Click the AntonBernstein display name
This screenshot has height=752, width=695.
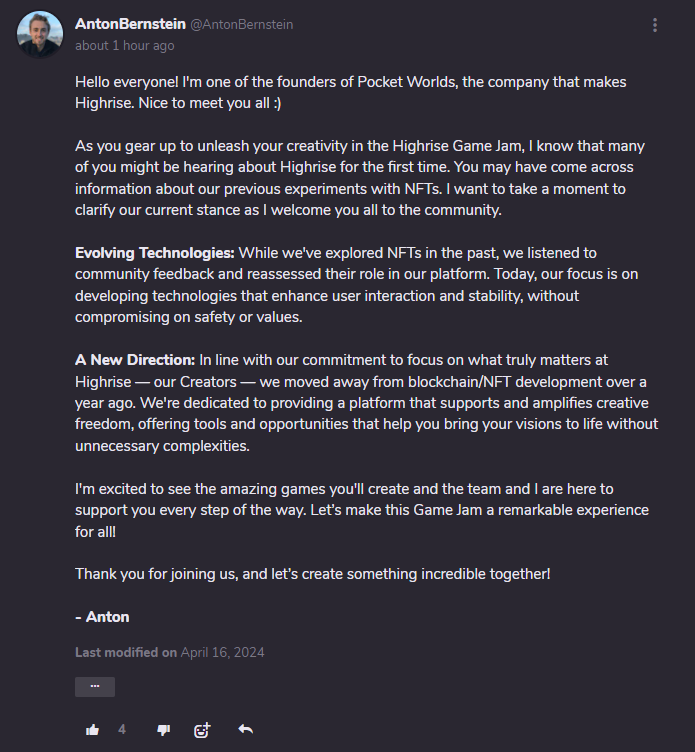[x=130, y=24]
